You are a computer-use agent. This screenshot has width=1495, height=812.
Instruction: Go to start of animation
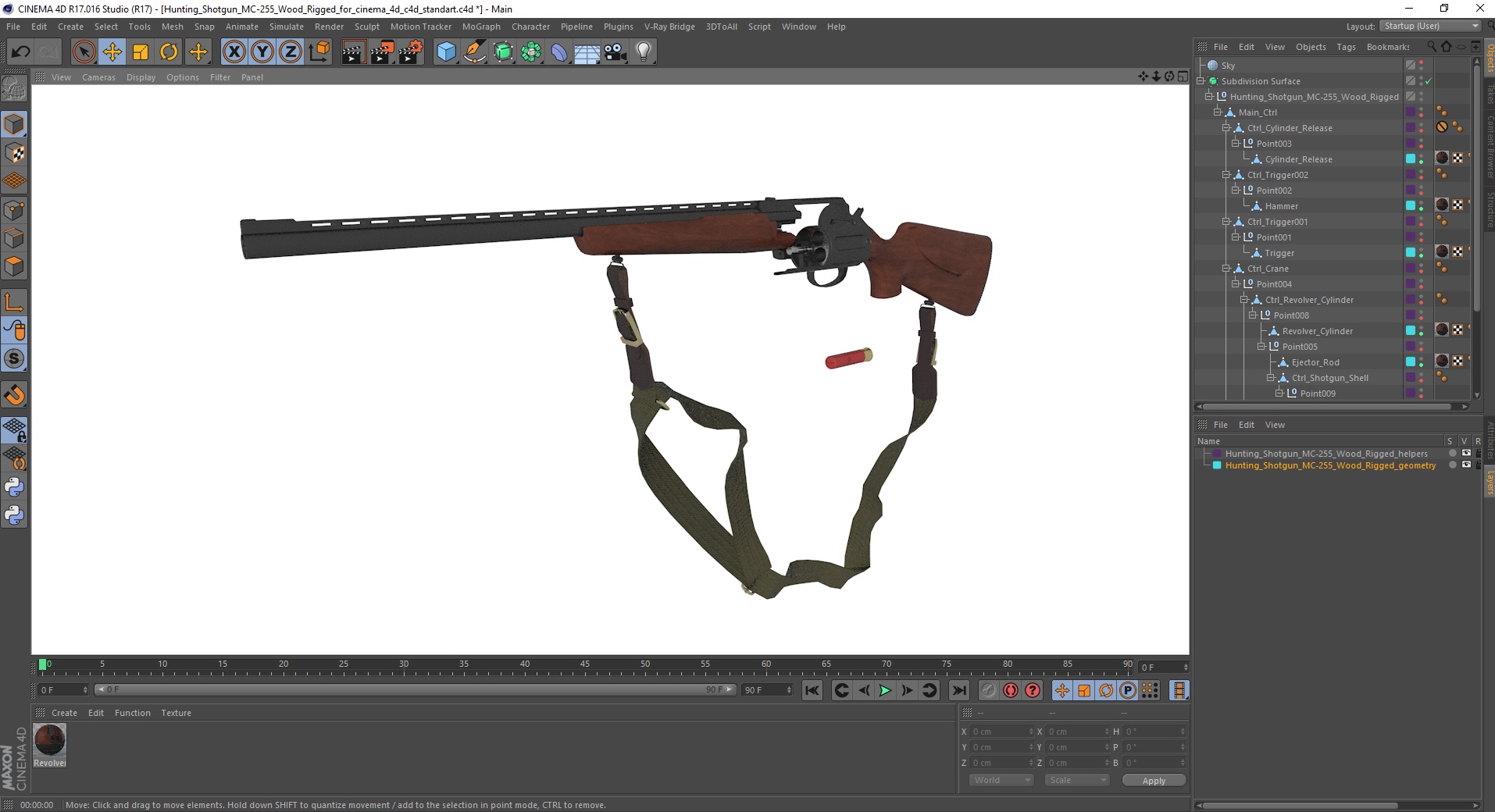coord(812,690)
